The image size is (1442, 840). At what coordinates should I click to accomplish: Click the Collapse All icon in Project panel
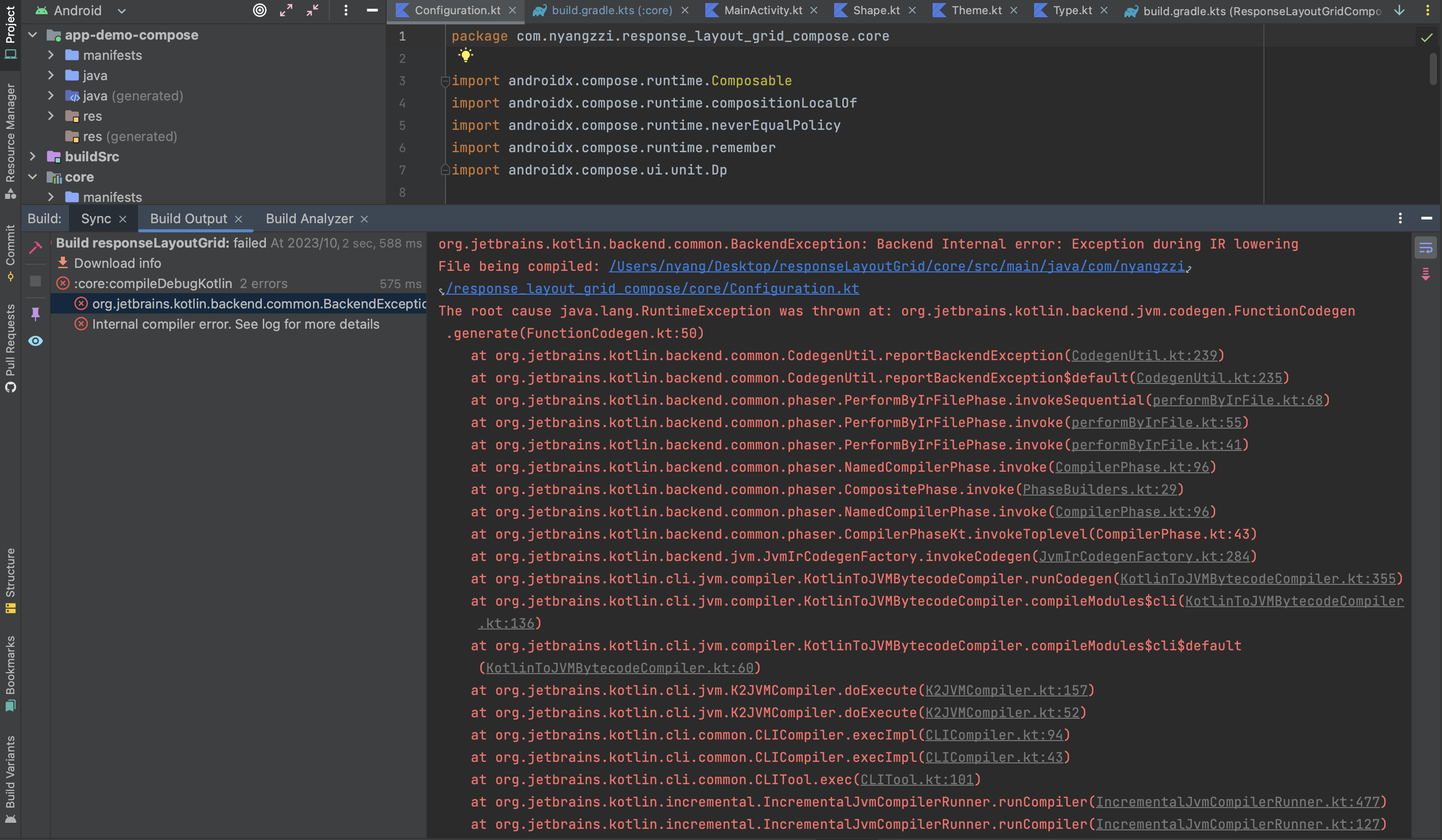313,10
